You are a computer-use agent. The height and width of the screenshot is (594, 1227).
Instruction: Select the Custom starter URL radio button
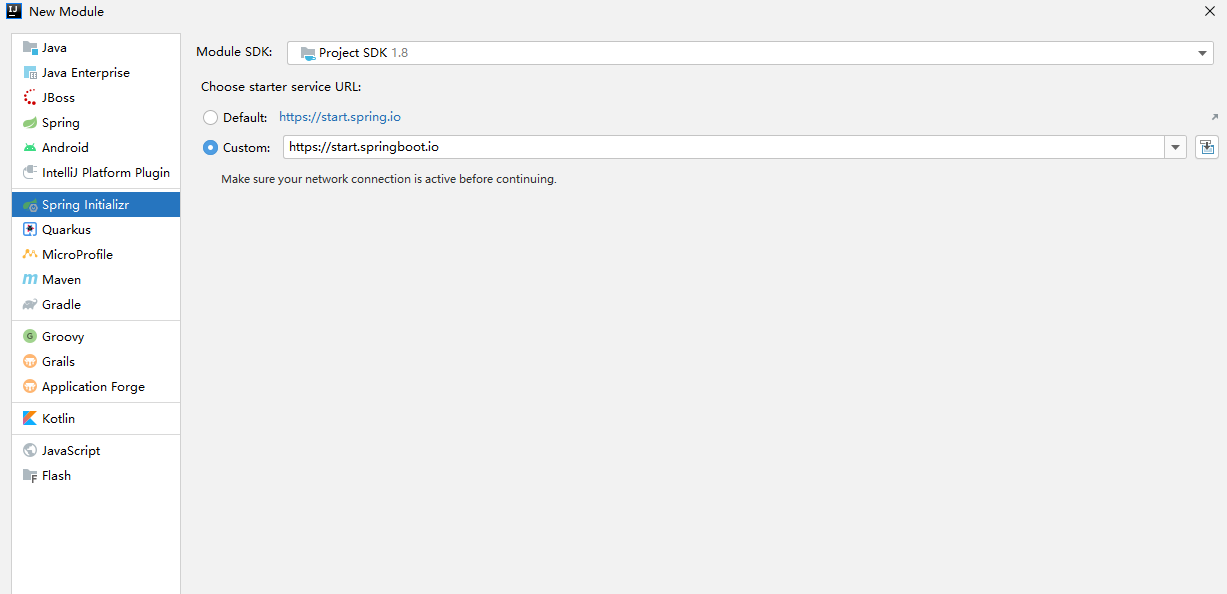[210, 147]
